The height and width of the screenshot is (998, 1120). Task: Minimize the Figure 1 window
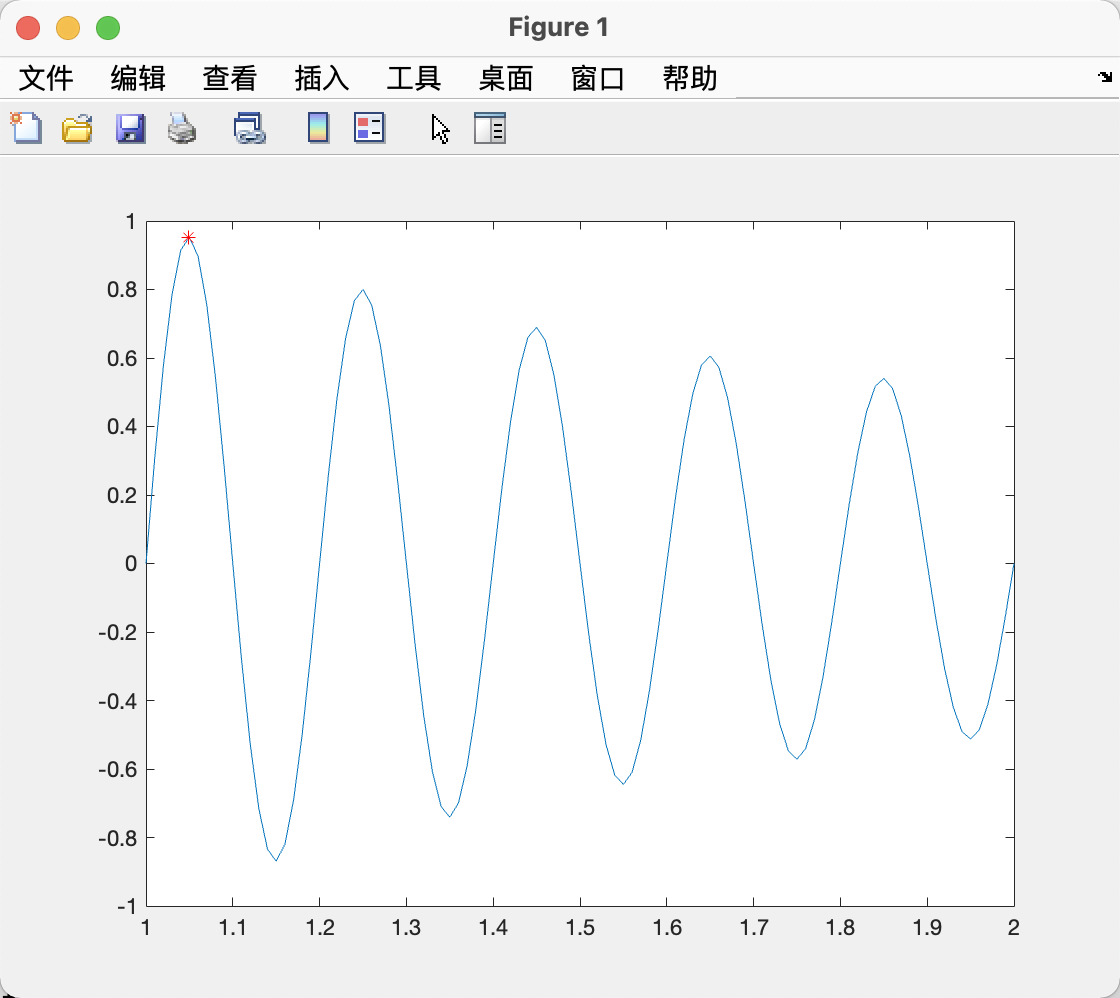click(x=68, y=28)
